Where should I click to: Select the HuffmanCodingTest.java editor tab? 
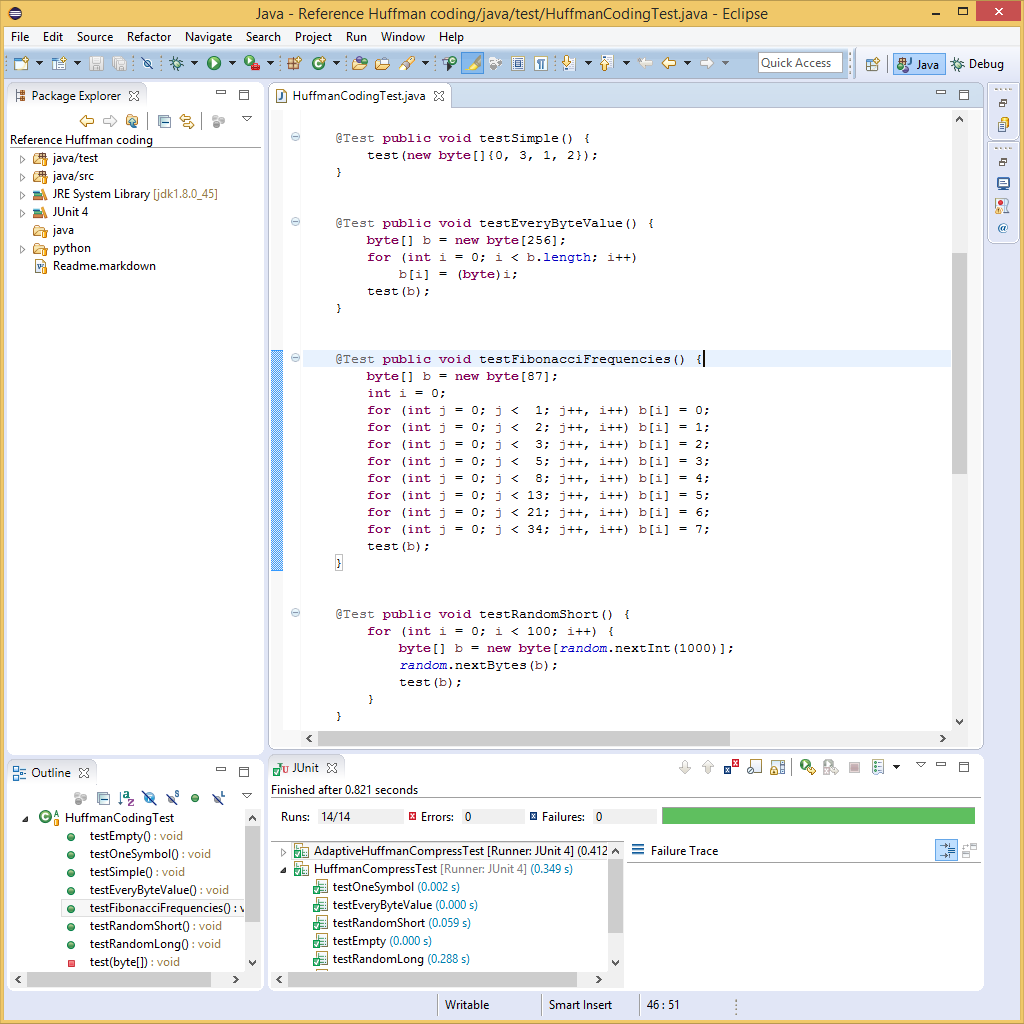(x=359, y=96)
